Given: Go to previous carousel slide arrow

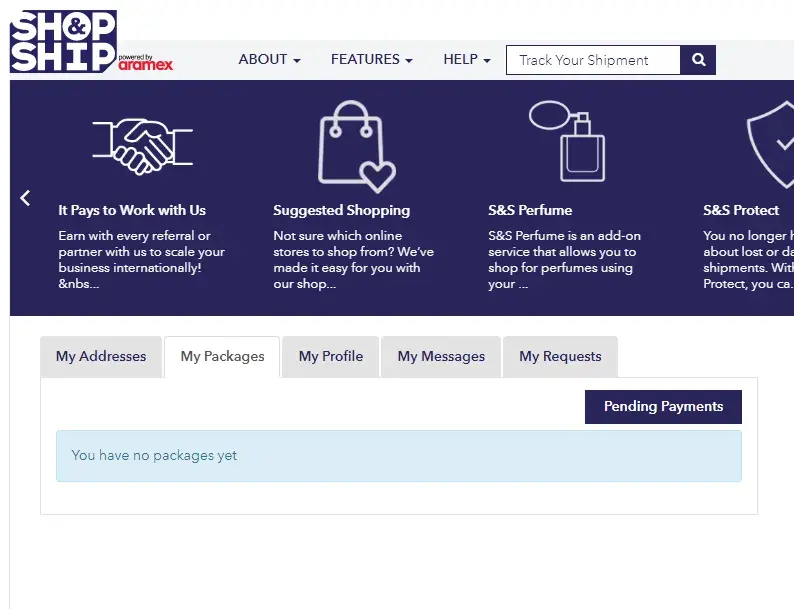Looking at the screenshot, I should (x=26, y=198).
